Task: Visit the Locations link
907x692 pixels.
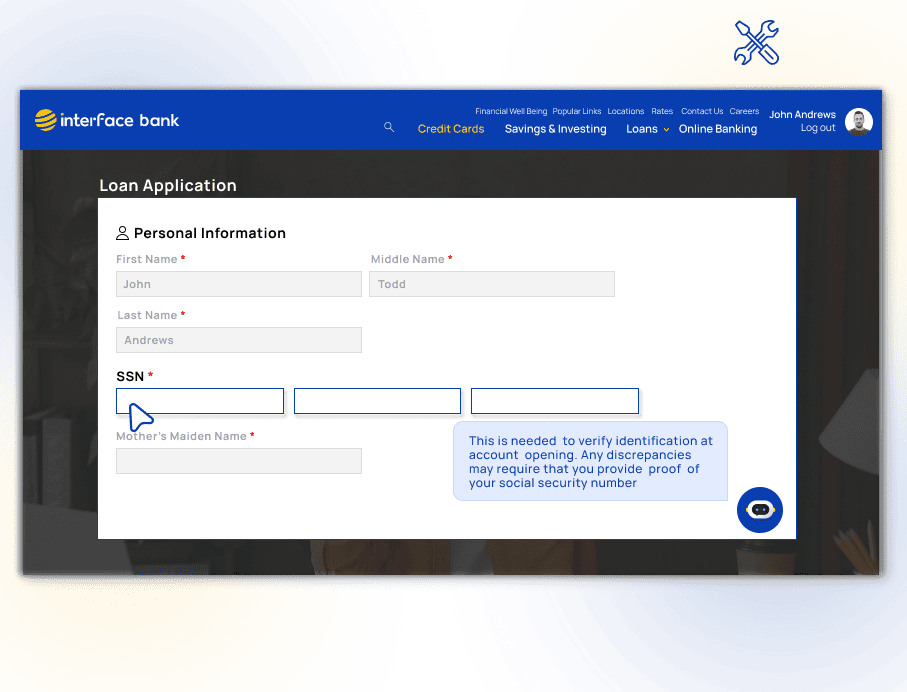Action: pyautogui.click(x=626, y=112)
